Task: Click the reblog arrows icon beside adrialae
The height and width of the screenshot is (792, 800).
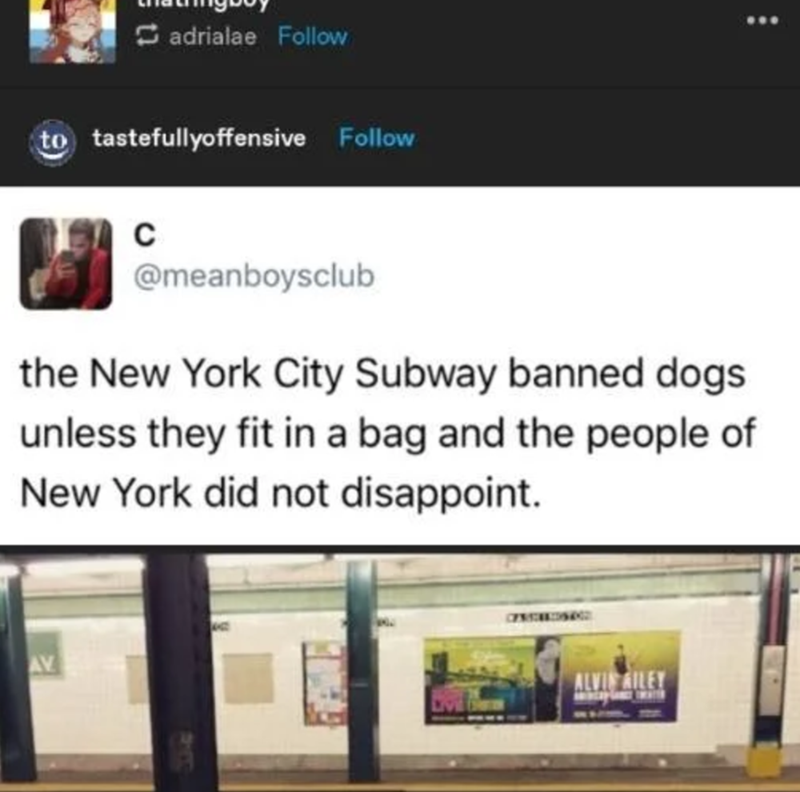Action: coord(147,36)
